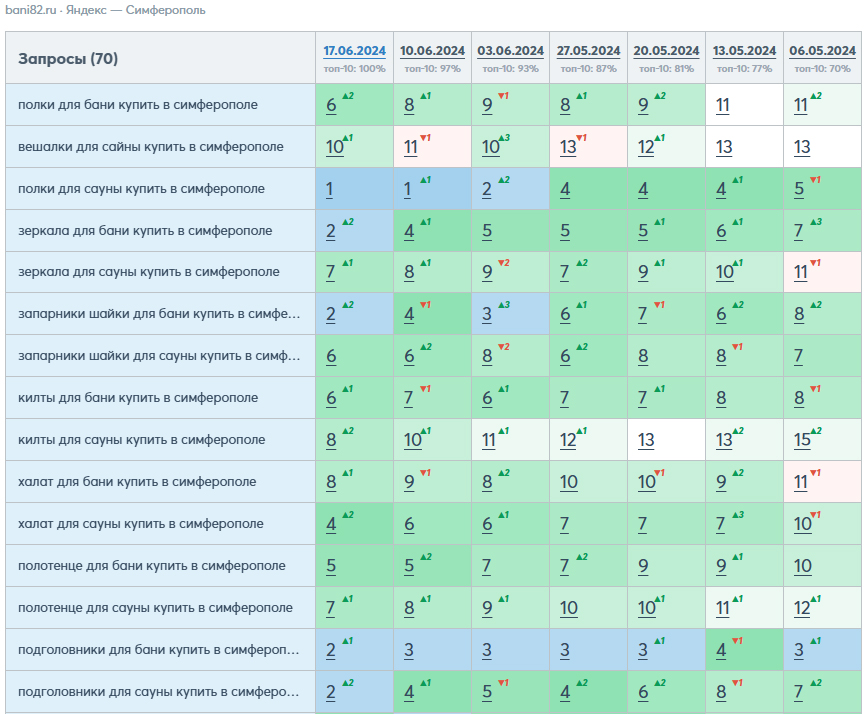Click position 2 for 'зеркала для бани' on 17.06.2024
Image resolution: width=866 pixels, height=714 pixels.
(x=331, y=231)
